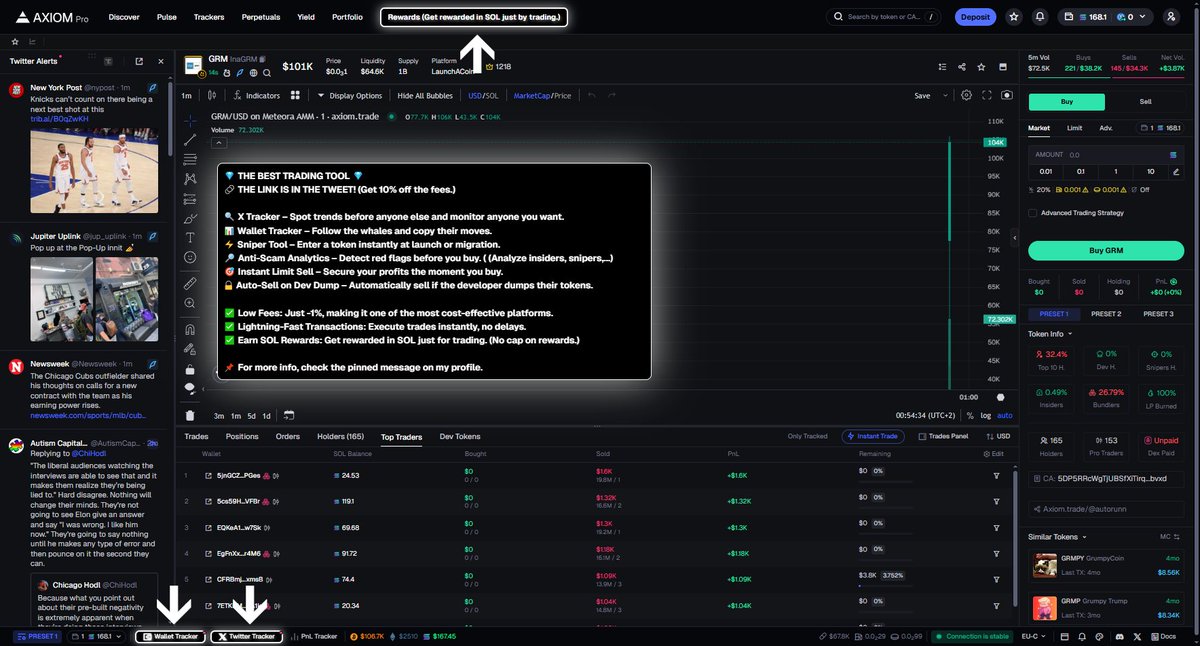This screenshot has height=646, width=1200.
Task: Select the Sell tab
Action: [1146, 102]
